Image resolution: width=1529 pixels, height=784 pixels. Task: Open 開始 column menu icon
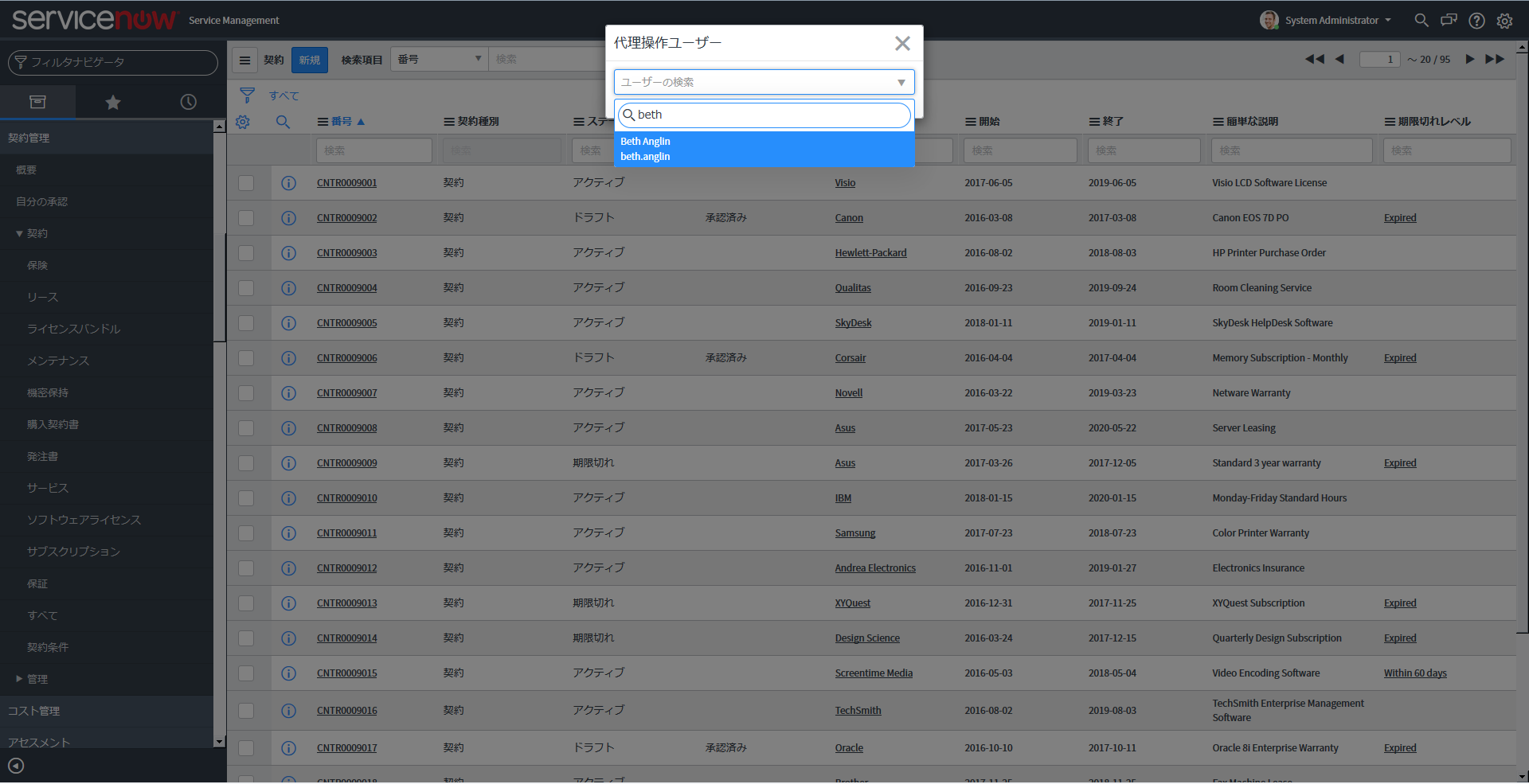coord(971,122)
